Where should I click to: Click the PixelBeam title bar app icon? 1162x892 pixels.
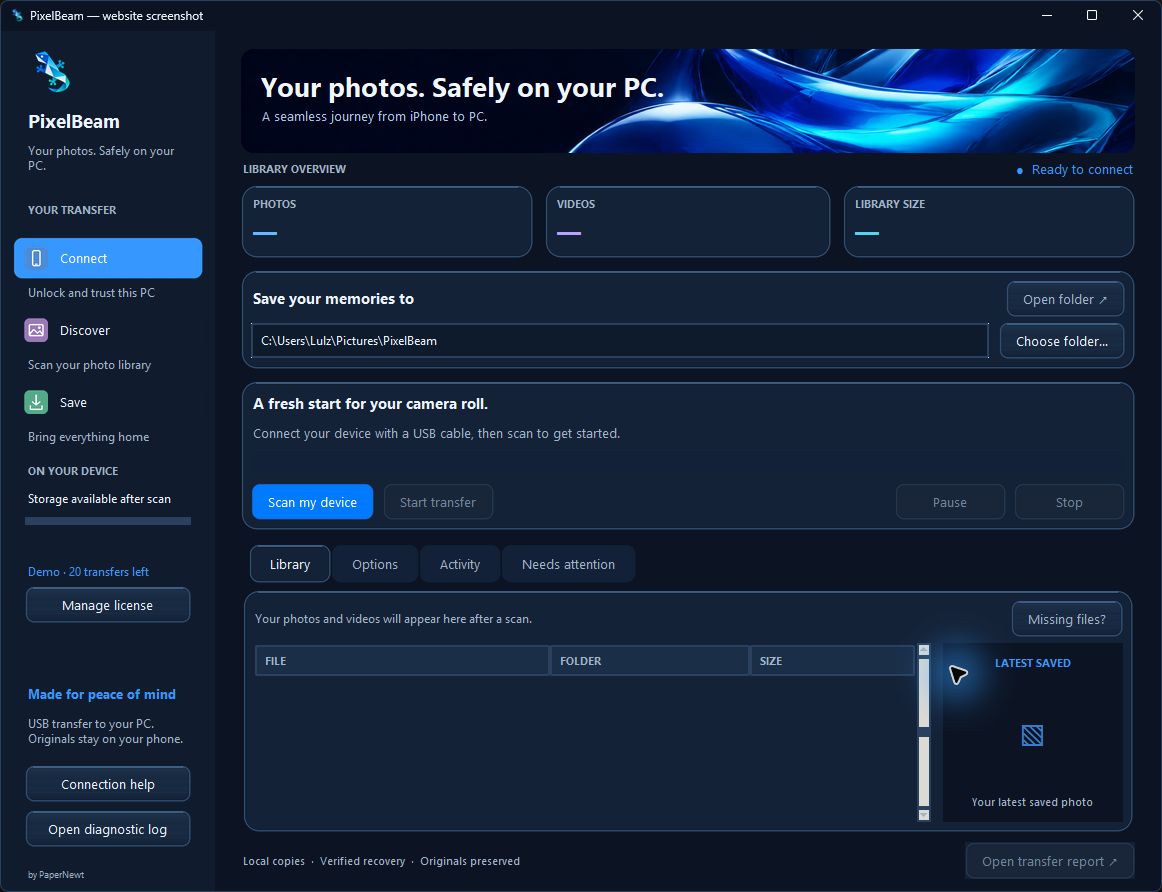18,16
